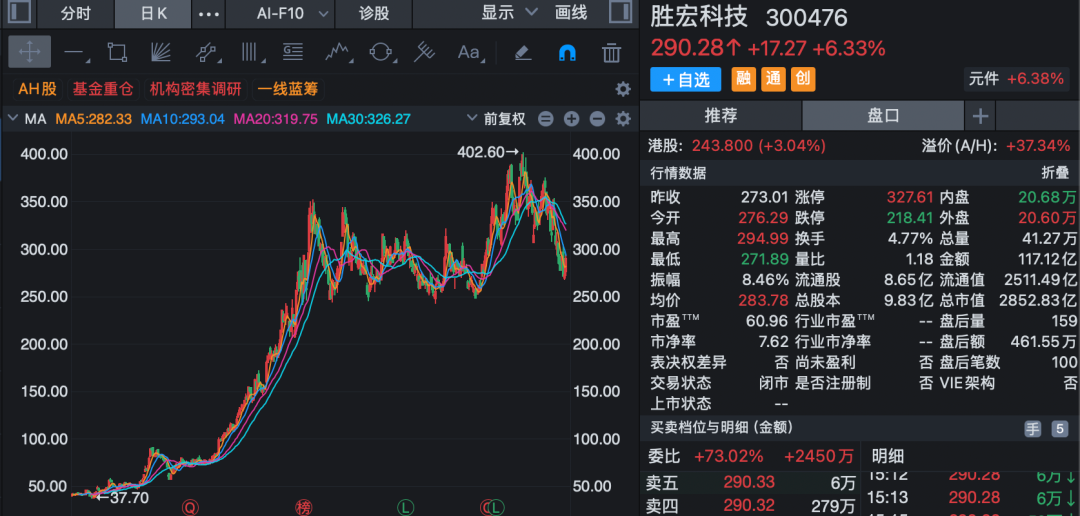The width and height of the screenshot is (1080, 516).
Task: Click the MA30:326.27 indicator label
Action: click(x=368, y=119)
